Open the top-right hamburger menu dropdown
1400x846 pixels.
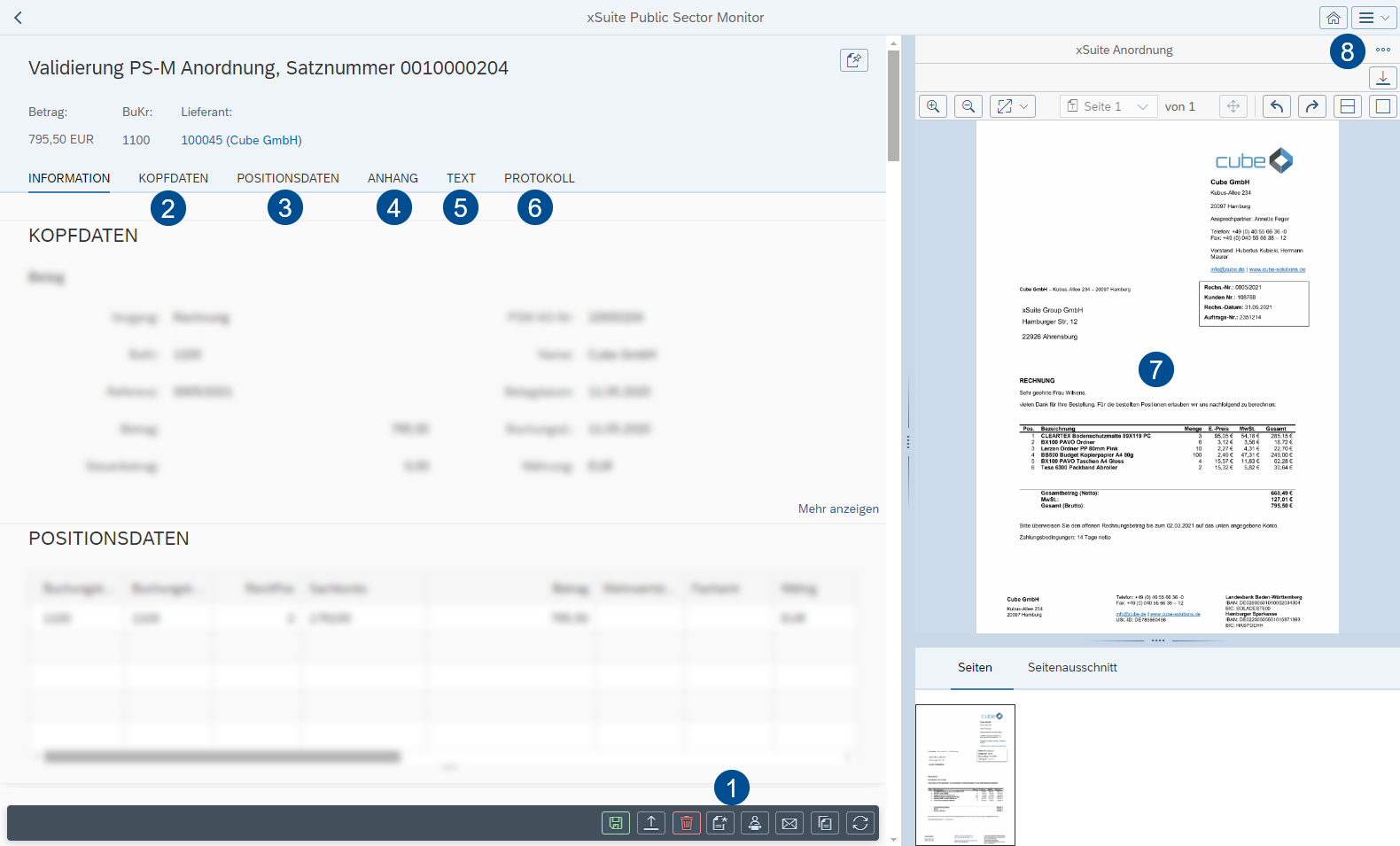[x=1374, y=18]
